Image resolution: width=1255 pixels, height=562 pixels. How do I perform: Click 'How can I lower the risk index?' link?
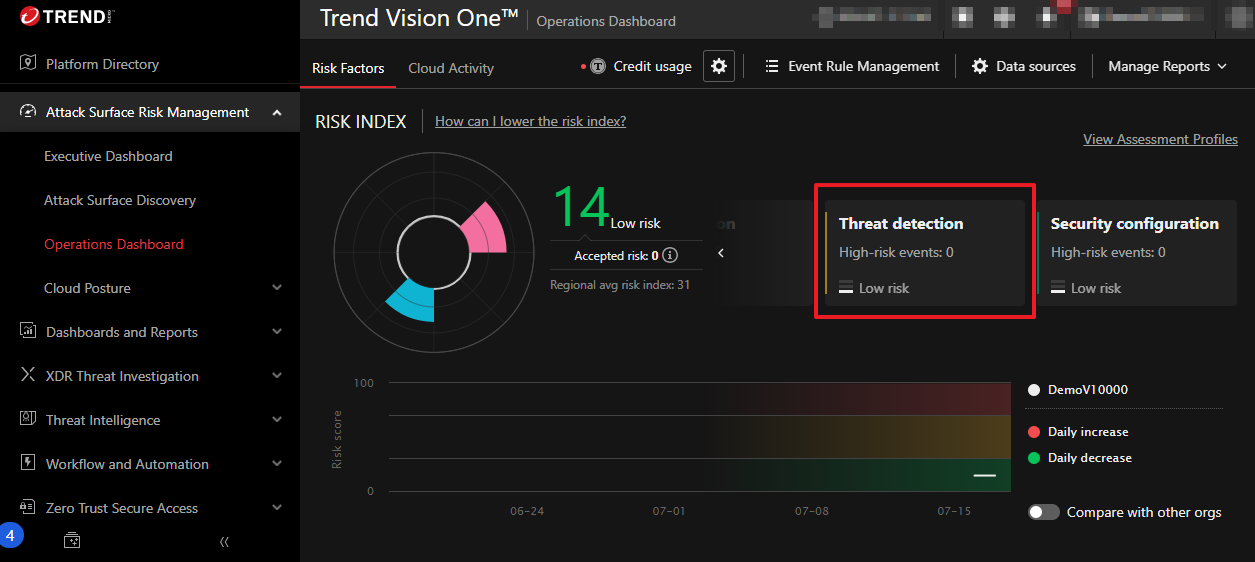point(530,121)
